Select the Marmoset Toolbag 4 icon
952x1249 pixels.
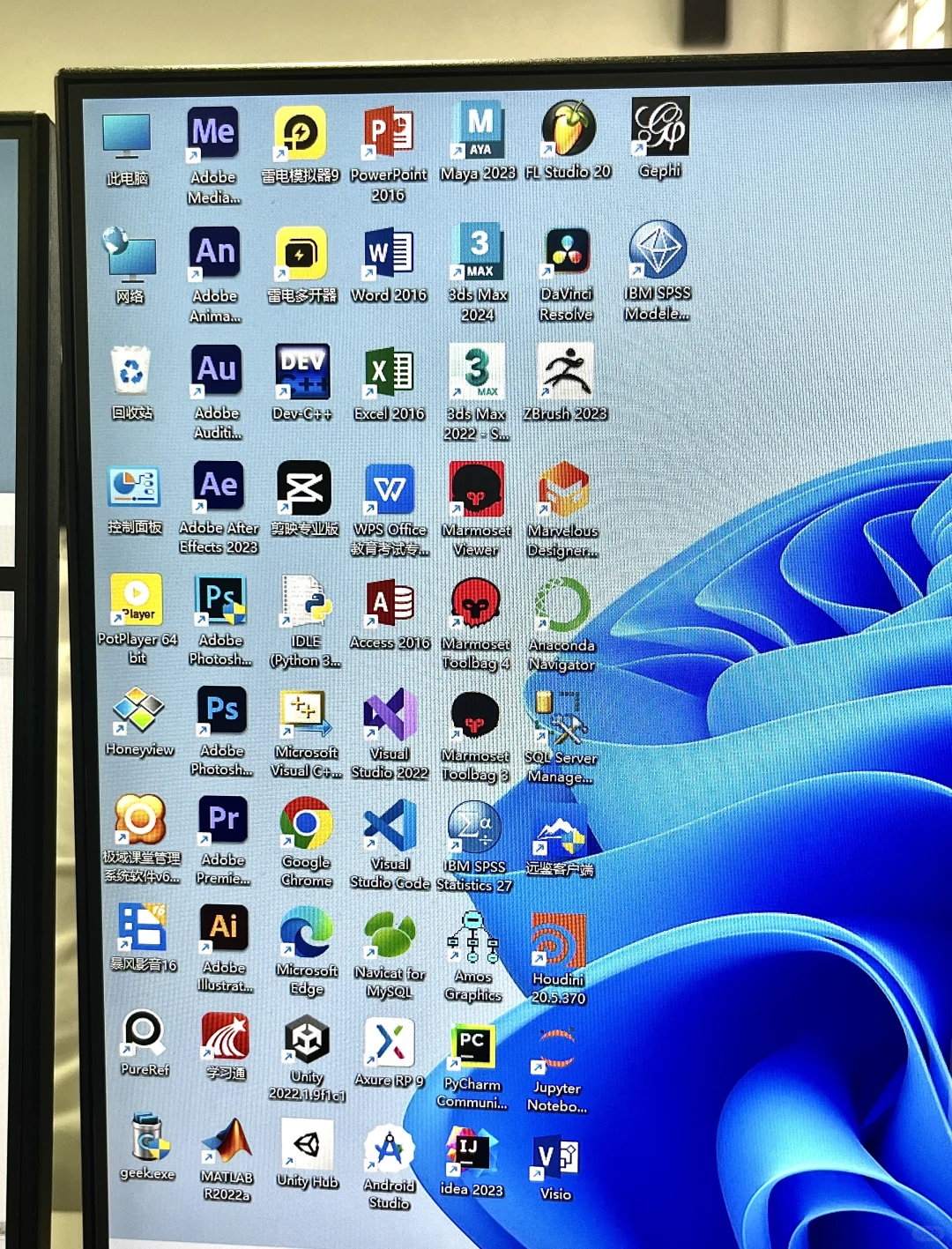(x=476, y=605)
